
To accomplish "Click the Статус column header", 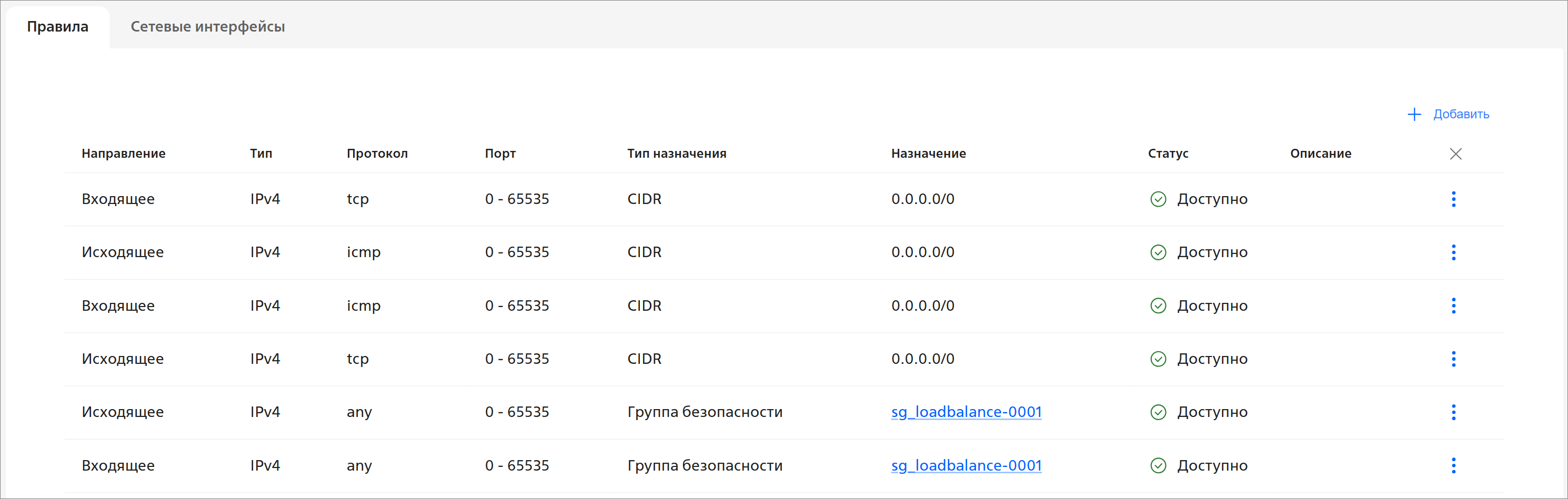I will pos(1168,154).
